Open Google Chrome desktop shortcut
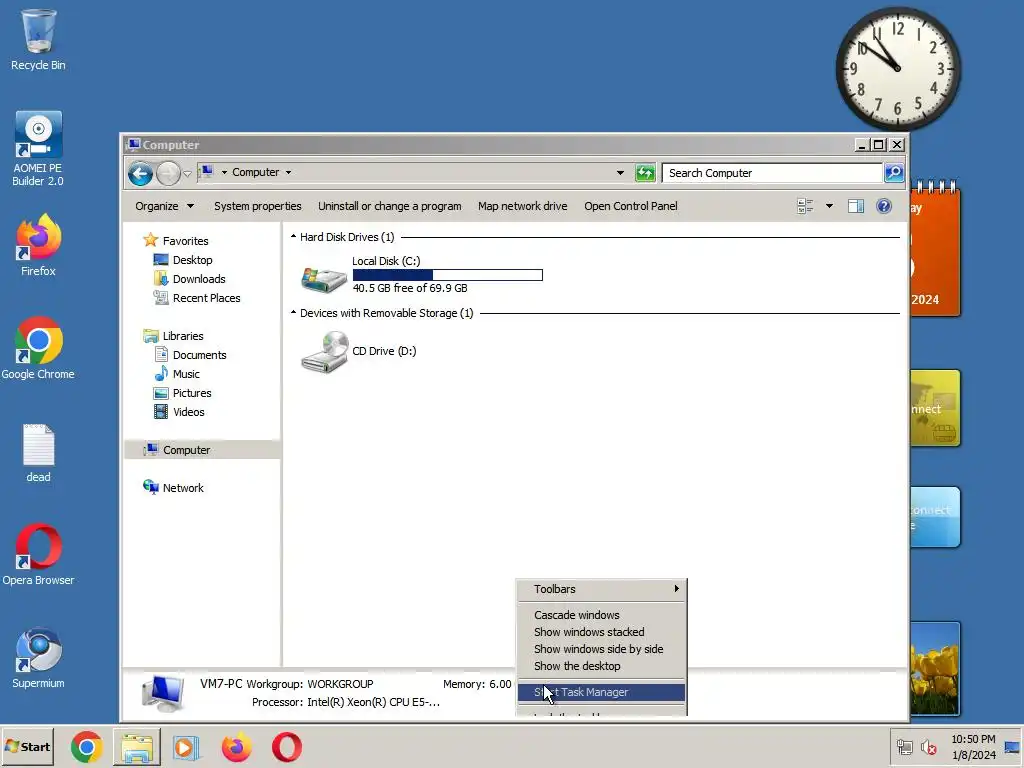This screenshot has height=768, width=1024. pos(38,348)
